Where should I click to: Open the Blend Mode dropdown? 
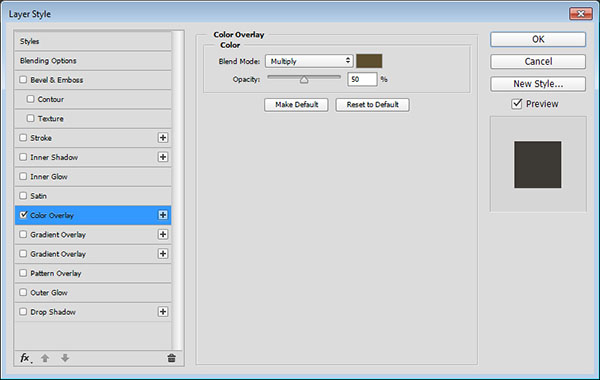tap(309, 61)
